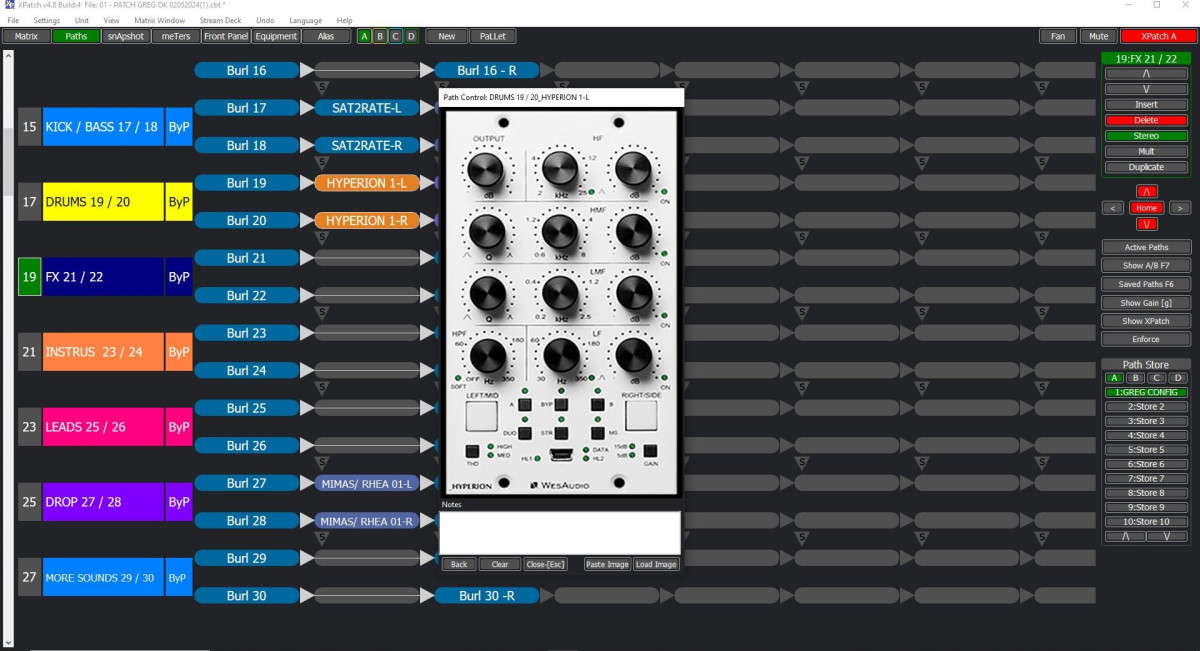The height and width of the screenshot is (651, 1200).
Task: Toggle ByP bypass for FX 21 / 22
Action: tap(179, 277)
